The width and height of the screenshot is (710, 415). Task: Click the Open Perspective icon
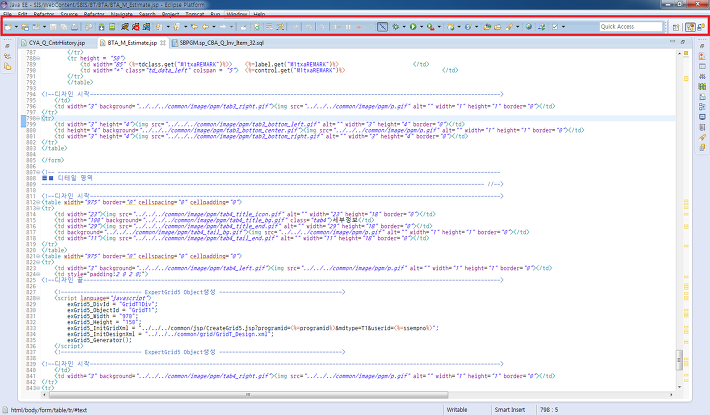coord(676,27)
